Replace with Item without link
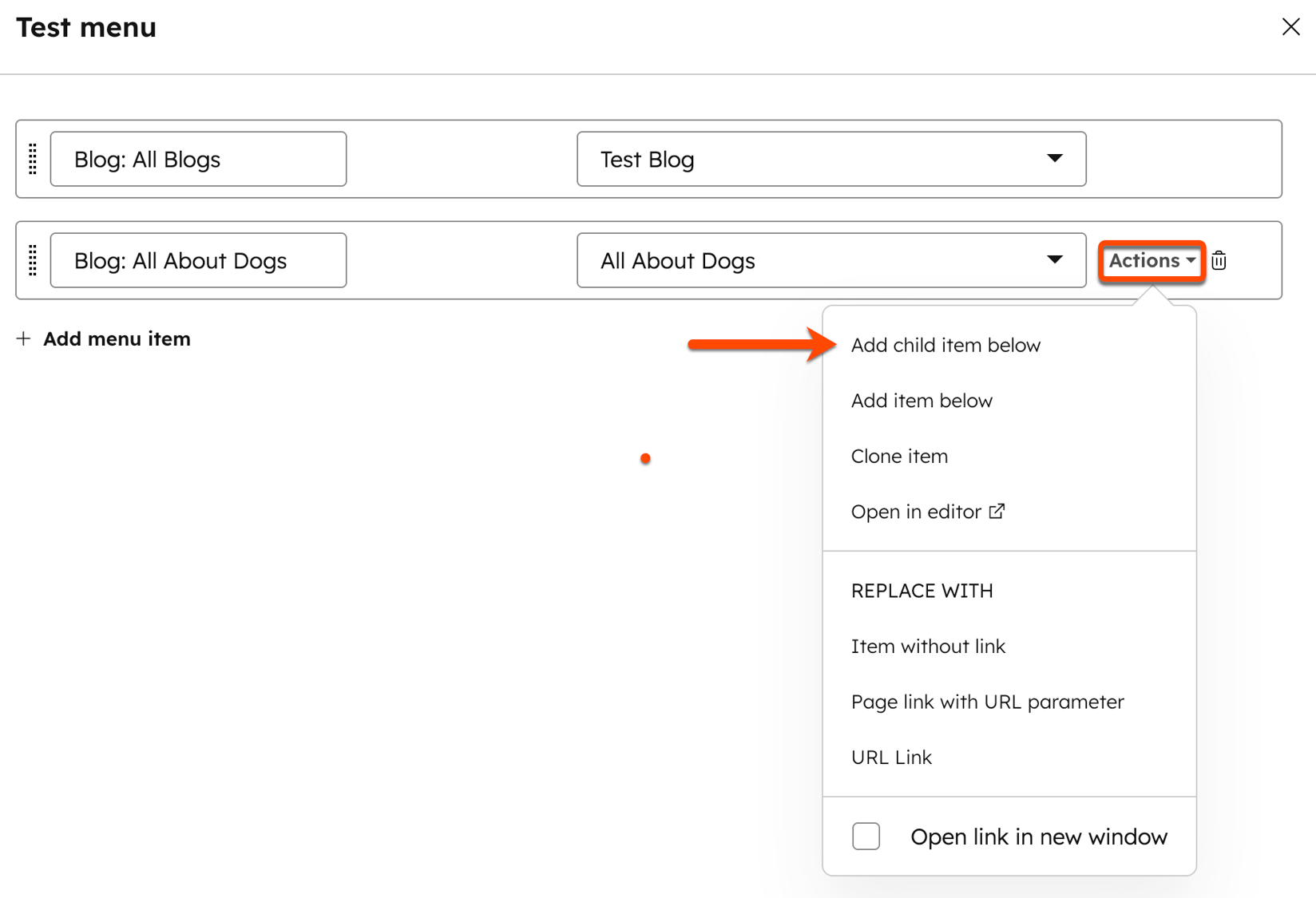Screen dimensions: 1316x898 click(928, 647)
